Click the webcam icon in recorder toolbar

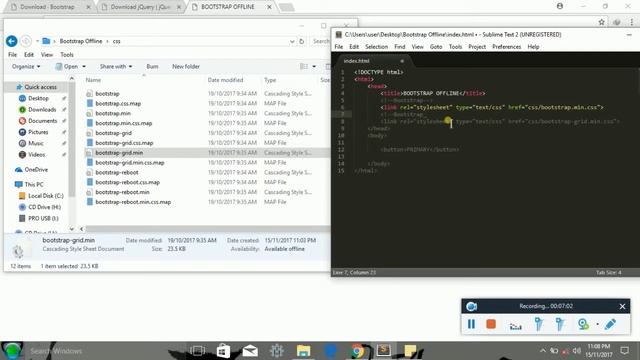click(583, 324)
